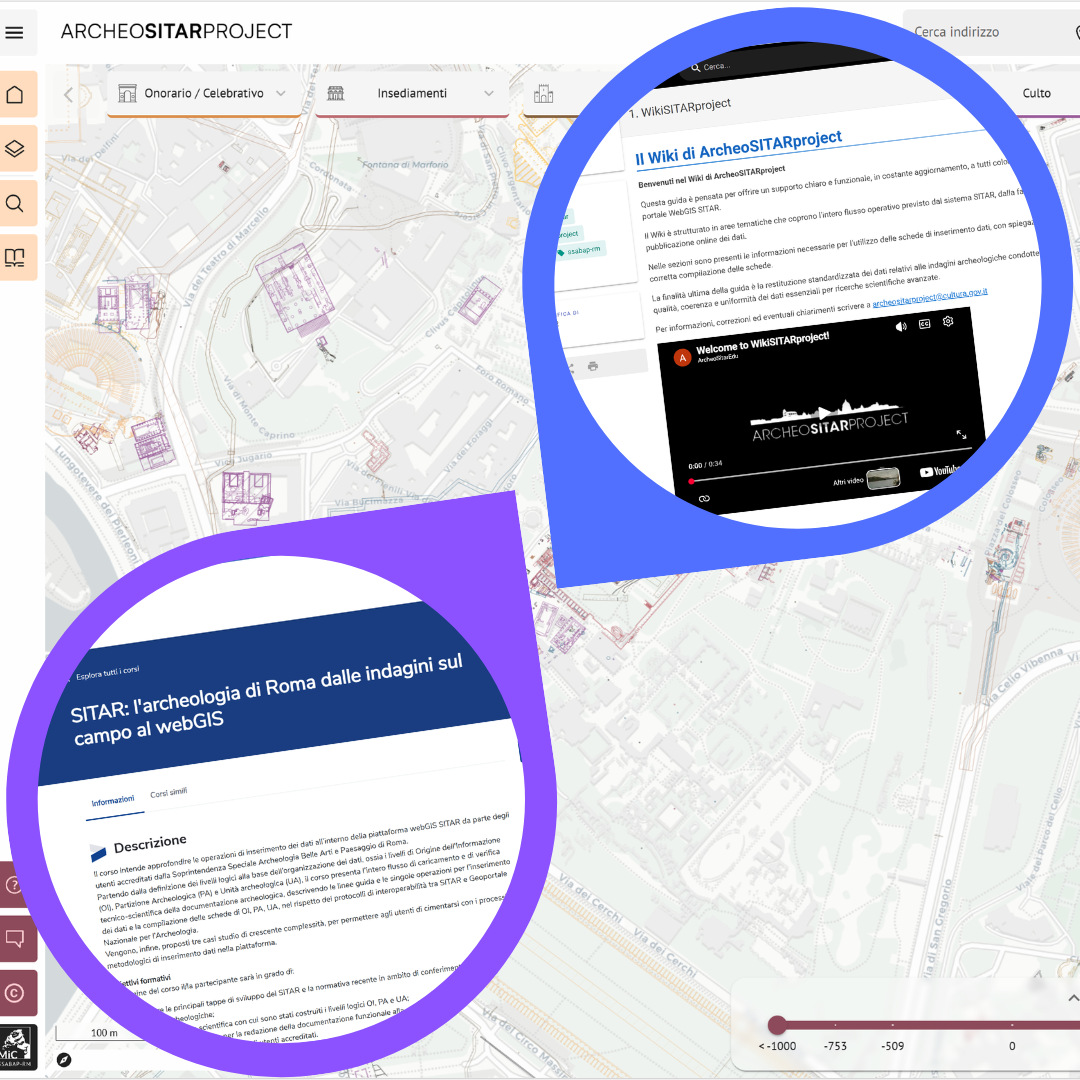
Task: Click the Altri video thumbnail
Action: [x=883, y=478]
